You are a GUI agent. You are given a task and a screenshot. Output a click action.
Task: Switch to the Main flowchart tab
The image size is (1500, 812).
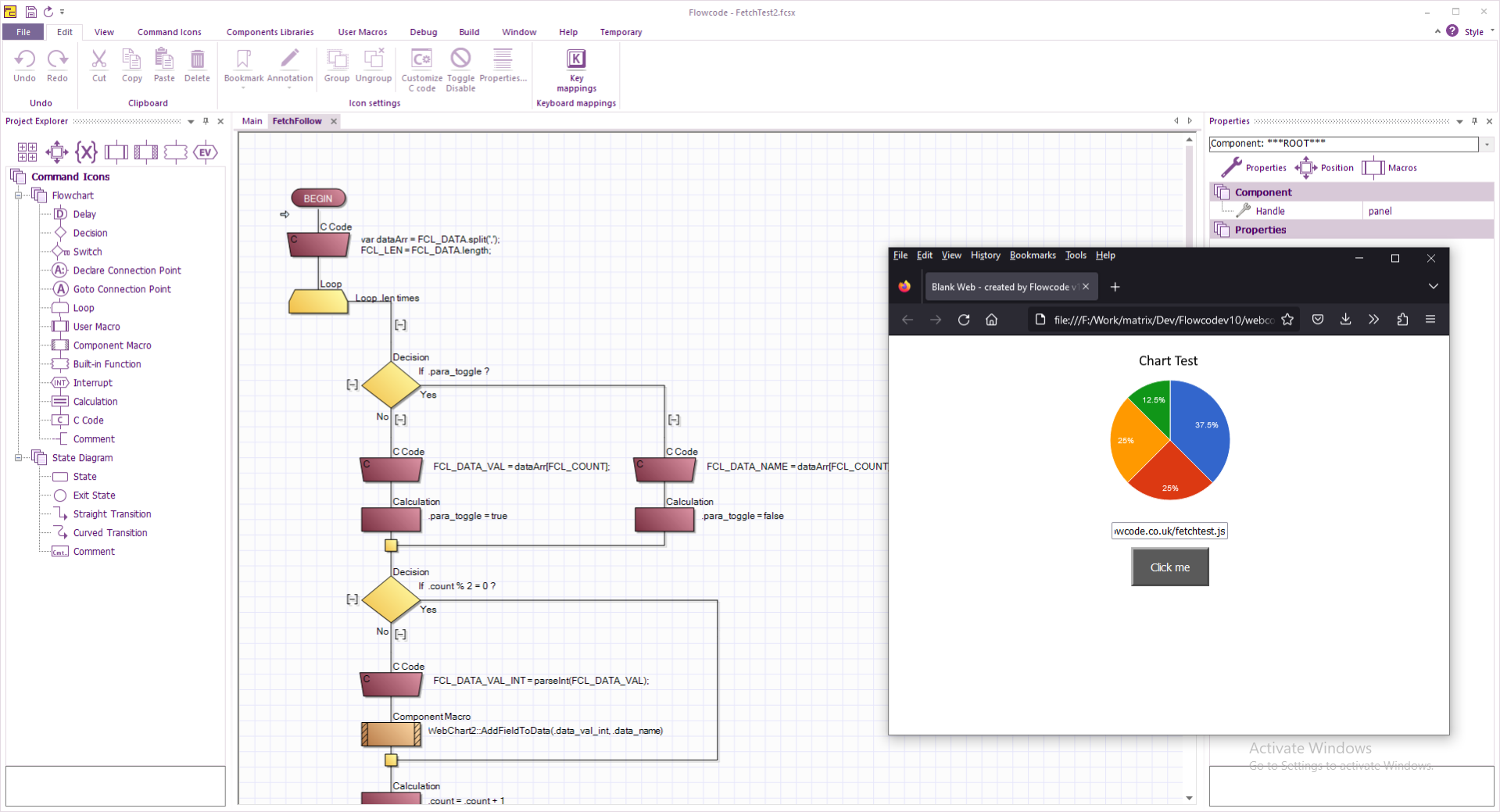click(252, 121)
